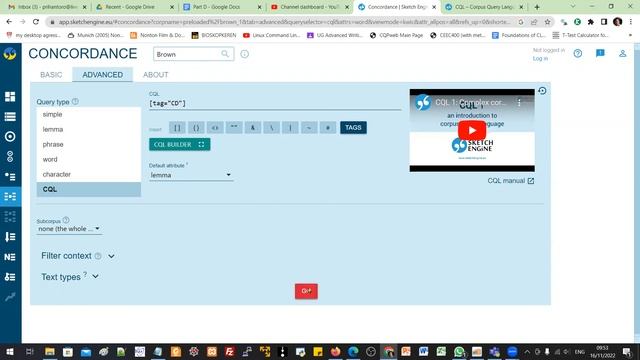Open the CQL BUILDER
The width and height of the screenshot is (640, 360).
(180, 144)
